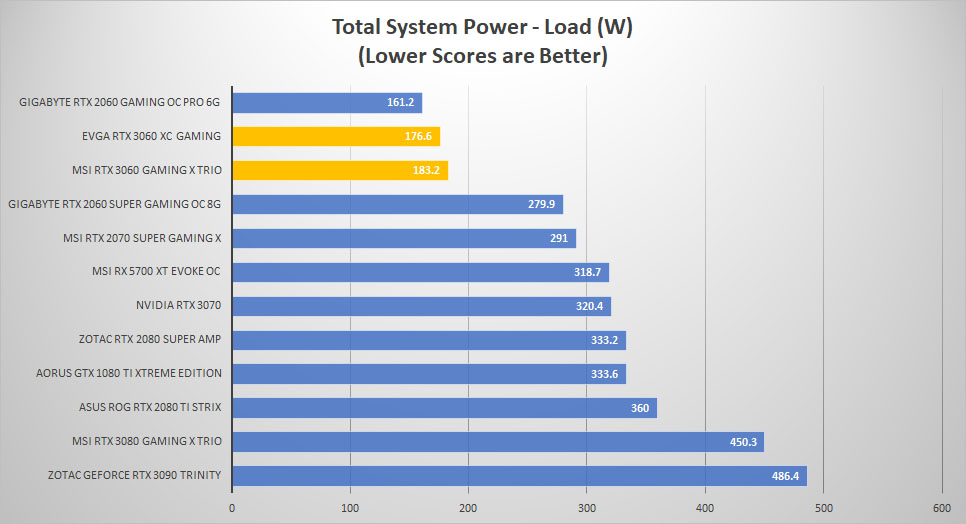The height and width of the screenshot is (524, 966).
Task: Click the 161.2 data value
Action: pos(400,102)
